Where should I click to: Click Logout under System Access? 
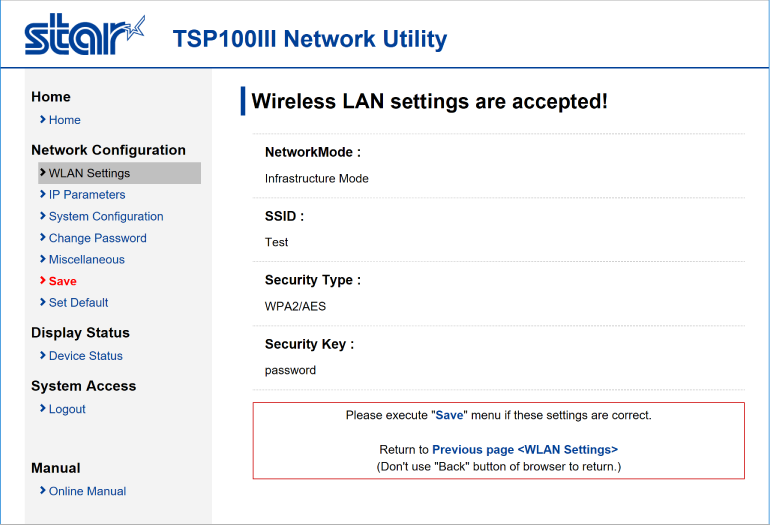(67, 409)
